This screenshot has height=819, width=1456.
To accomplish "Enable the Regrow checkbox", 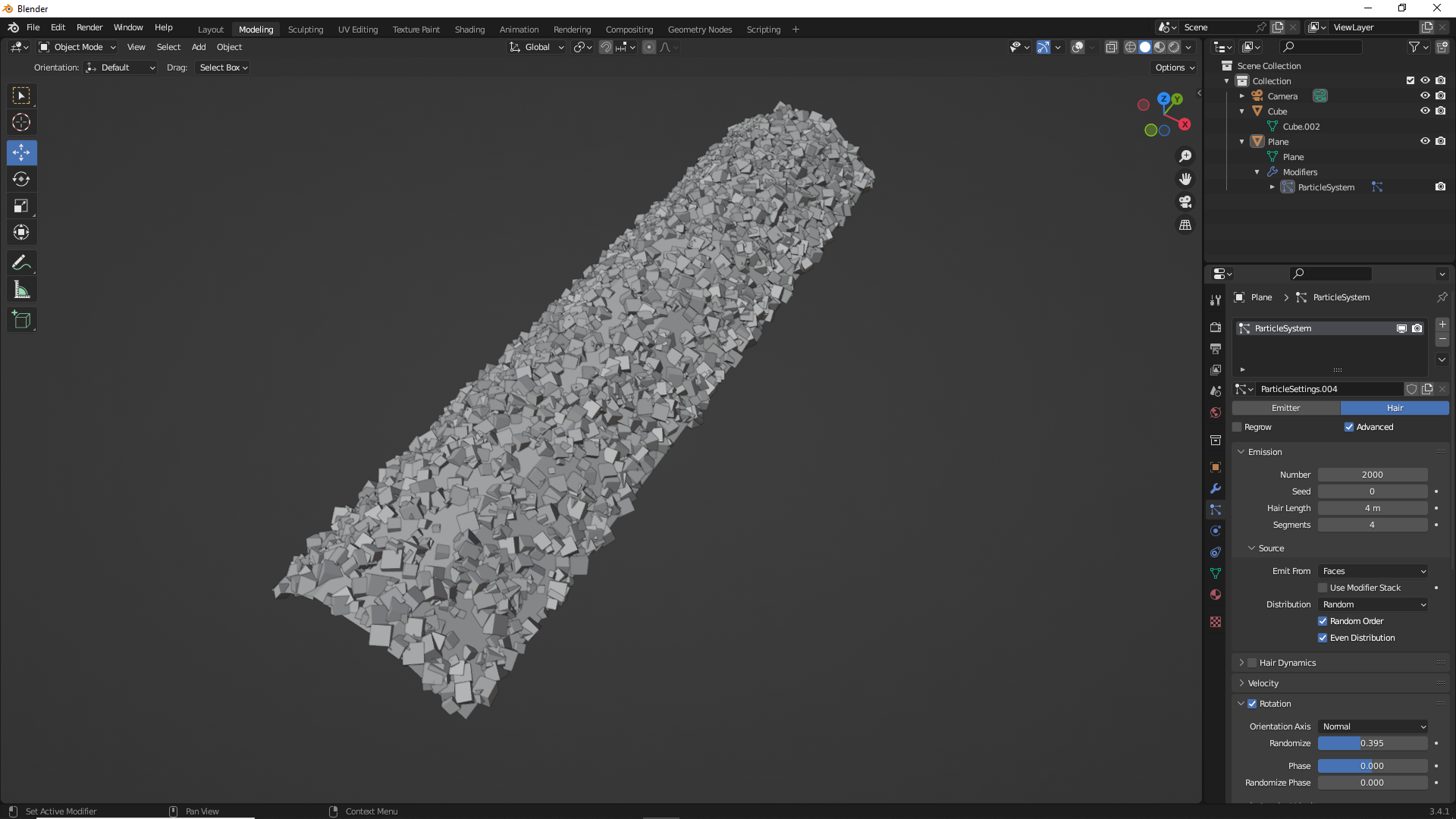I will [1238, 427].
